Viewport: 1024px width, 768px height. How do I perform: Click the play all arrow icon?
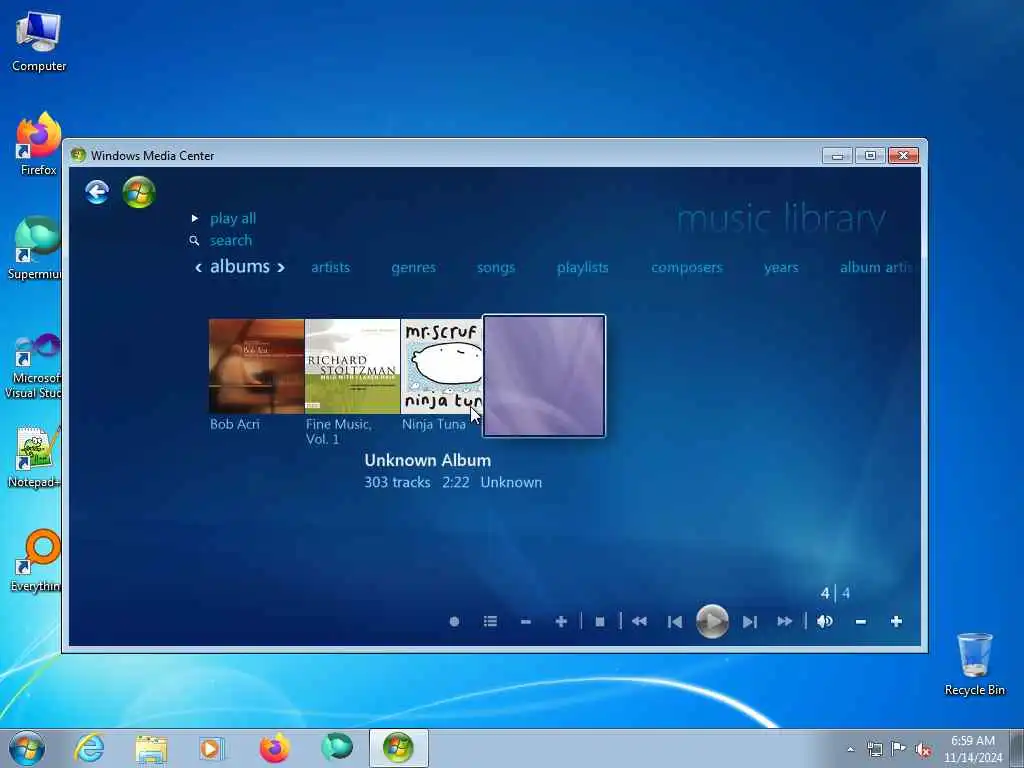pyautogui.click(x=195, y=218)
